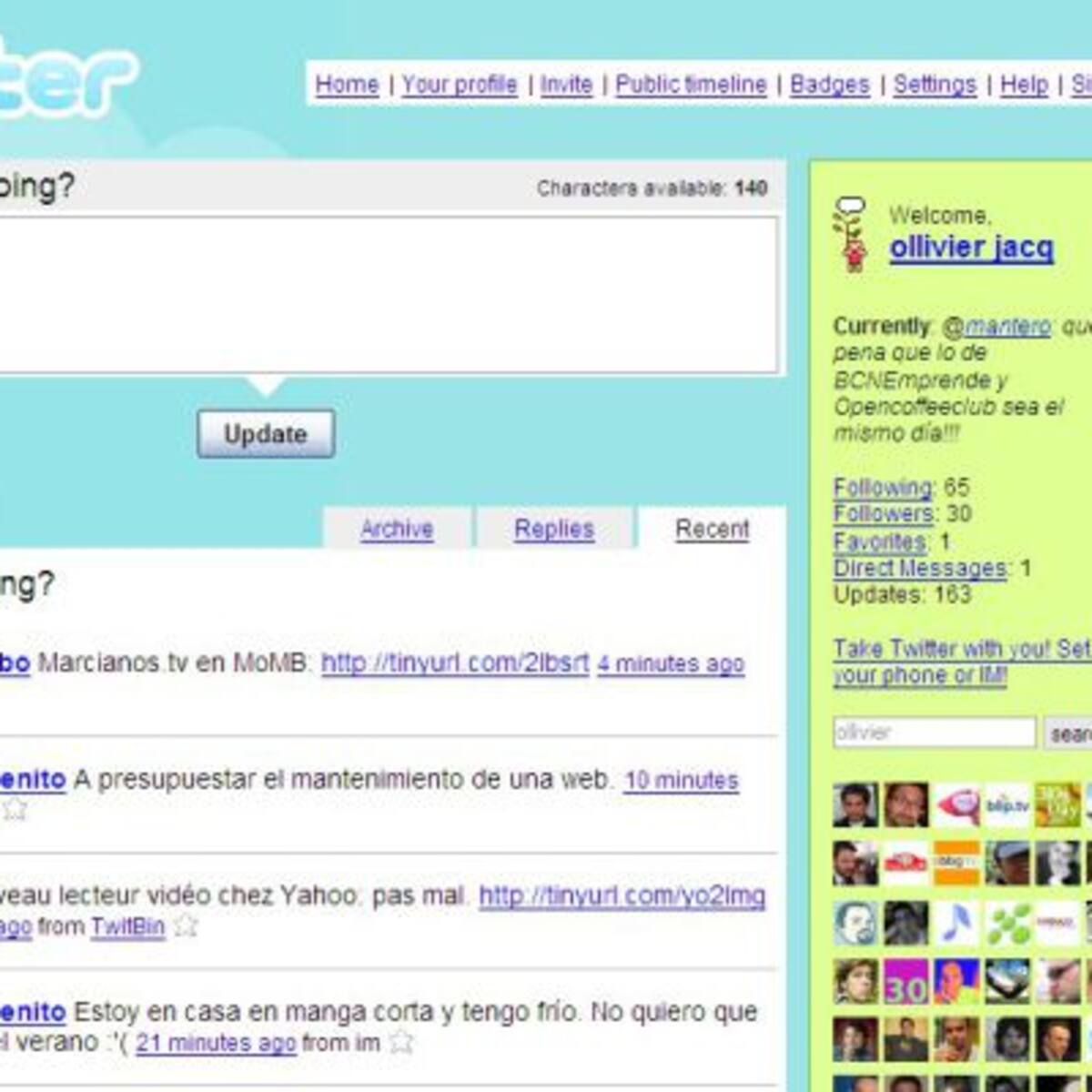Switch to the Archive tab
Screen dimensions: 1092x1092
(397, 529)
